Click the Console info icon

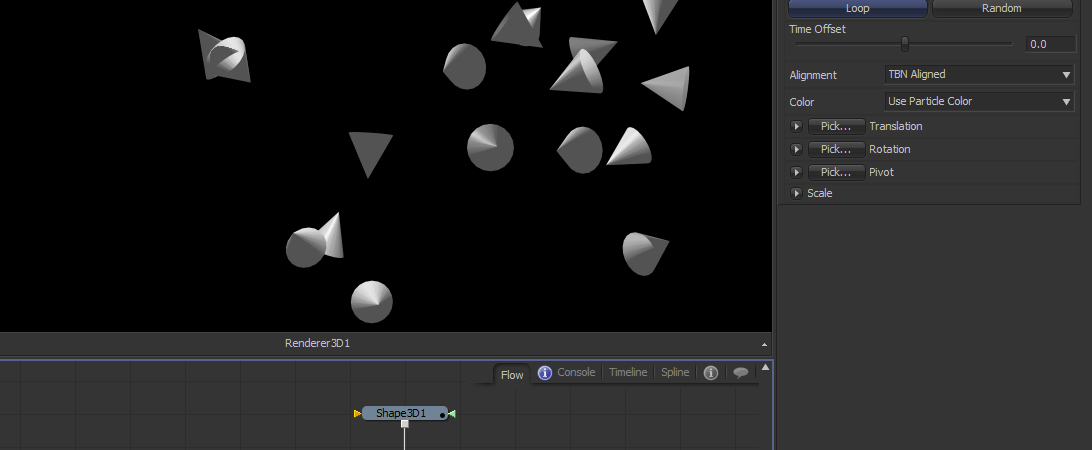coord(545,373)
